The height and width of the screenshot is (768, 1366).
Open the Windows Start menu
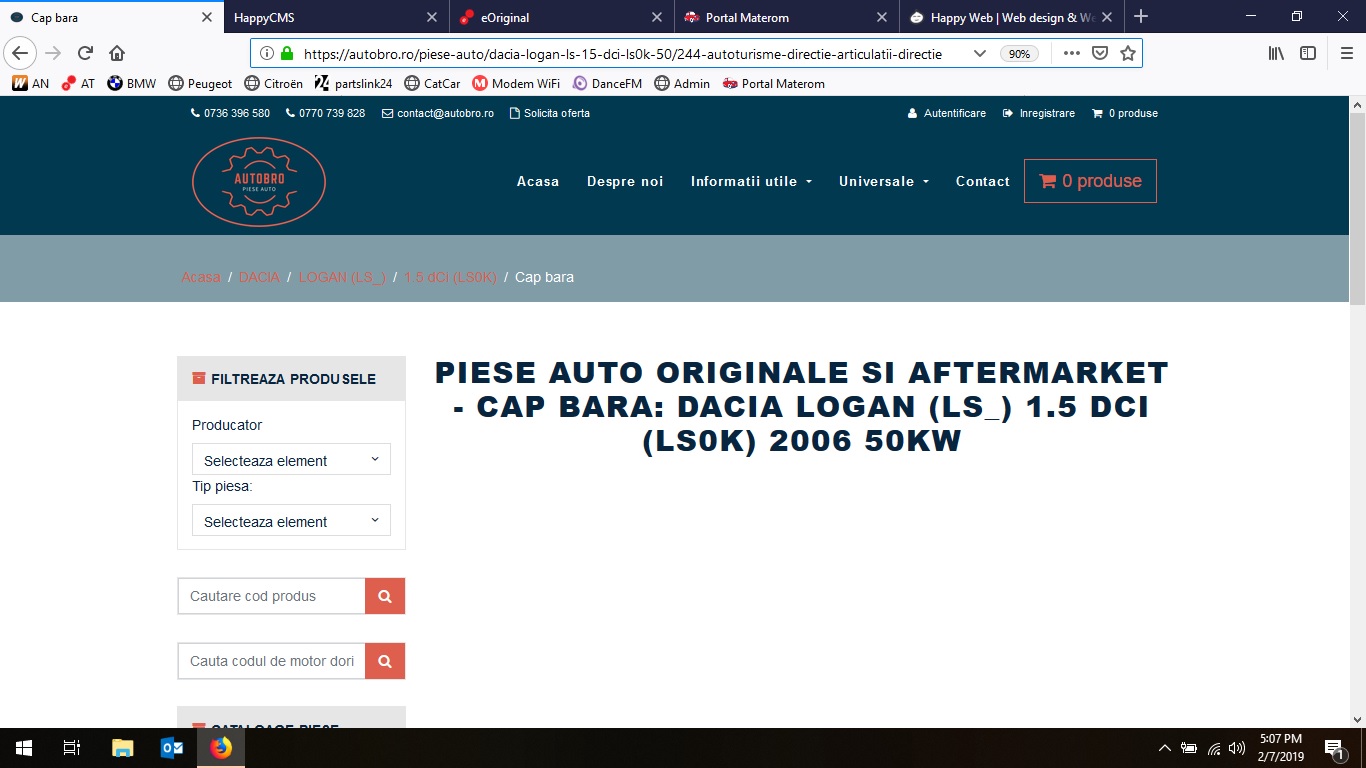pyautogui.click(x=24, y=748)
